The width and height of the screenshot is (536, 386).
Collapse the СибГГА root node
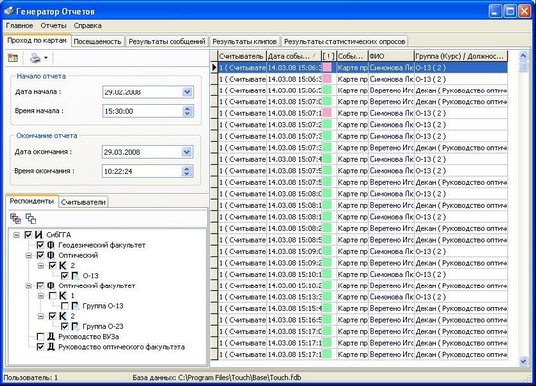coord(16,235)
